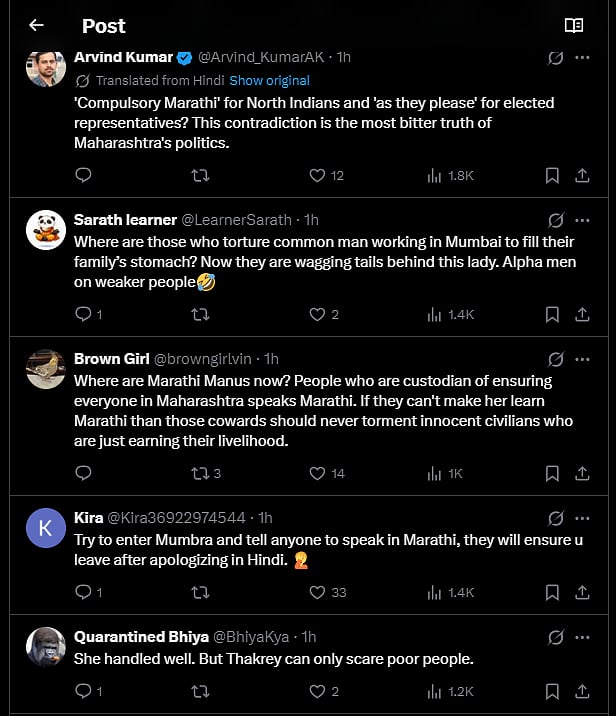Open more options menu on Kira's post

[582, 518]
